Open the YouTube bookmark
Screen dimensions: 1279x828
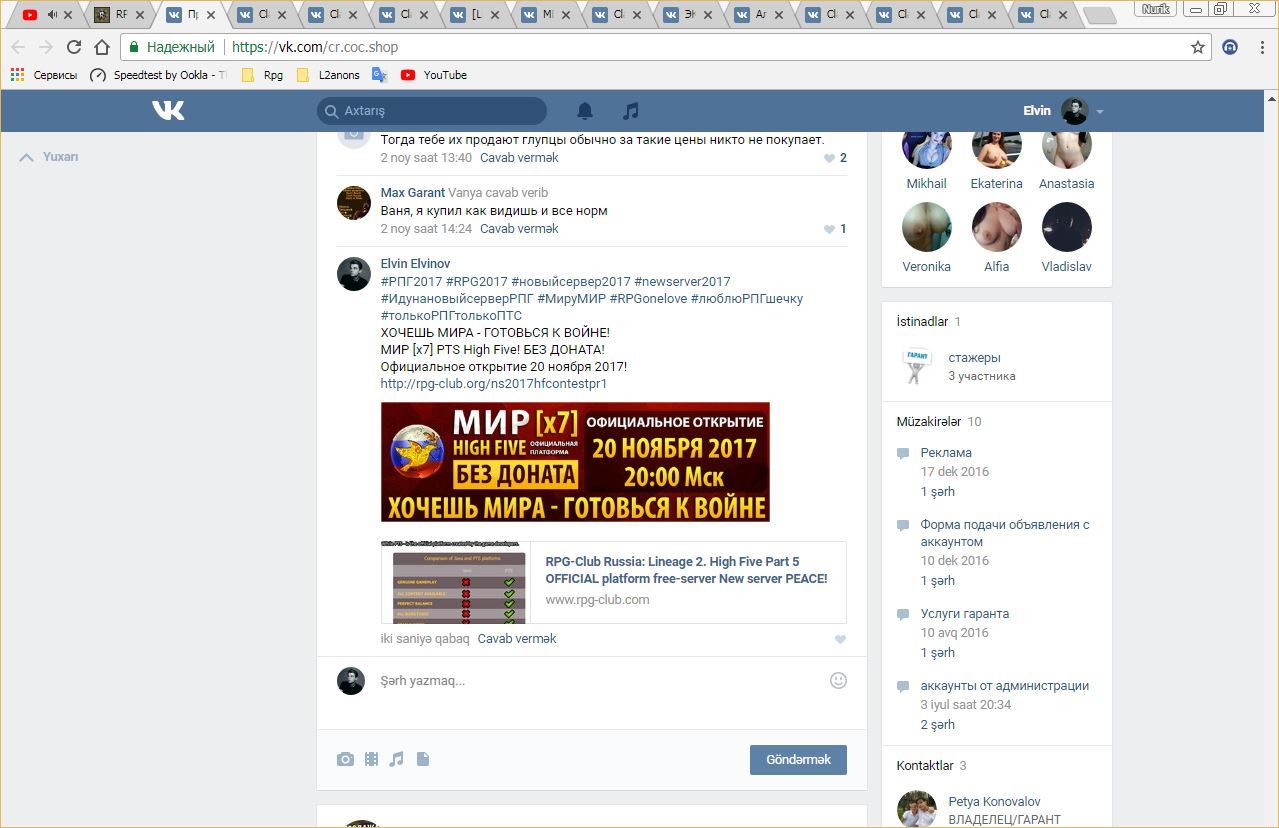click(x=434, y=75)
